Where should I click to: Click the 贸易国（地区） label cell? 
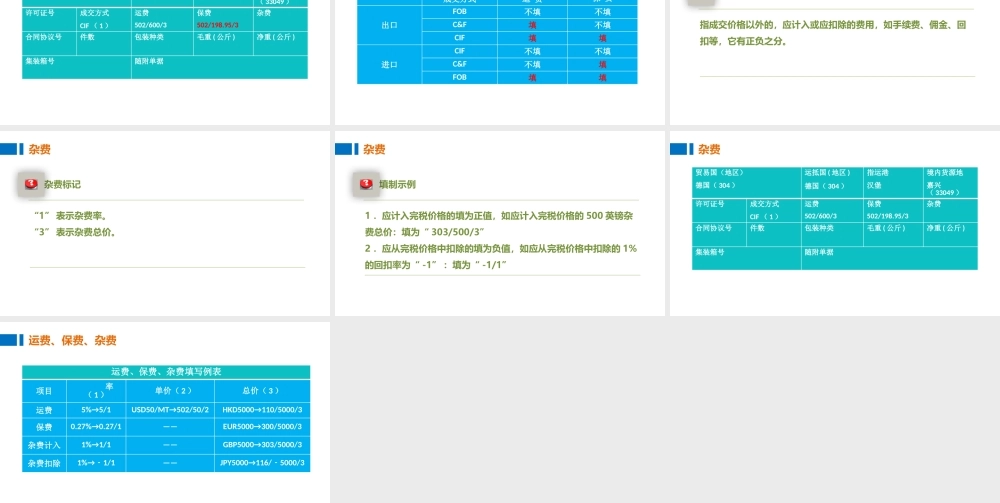pos(719,172)
